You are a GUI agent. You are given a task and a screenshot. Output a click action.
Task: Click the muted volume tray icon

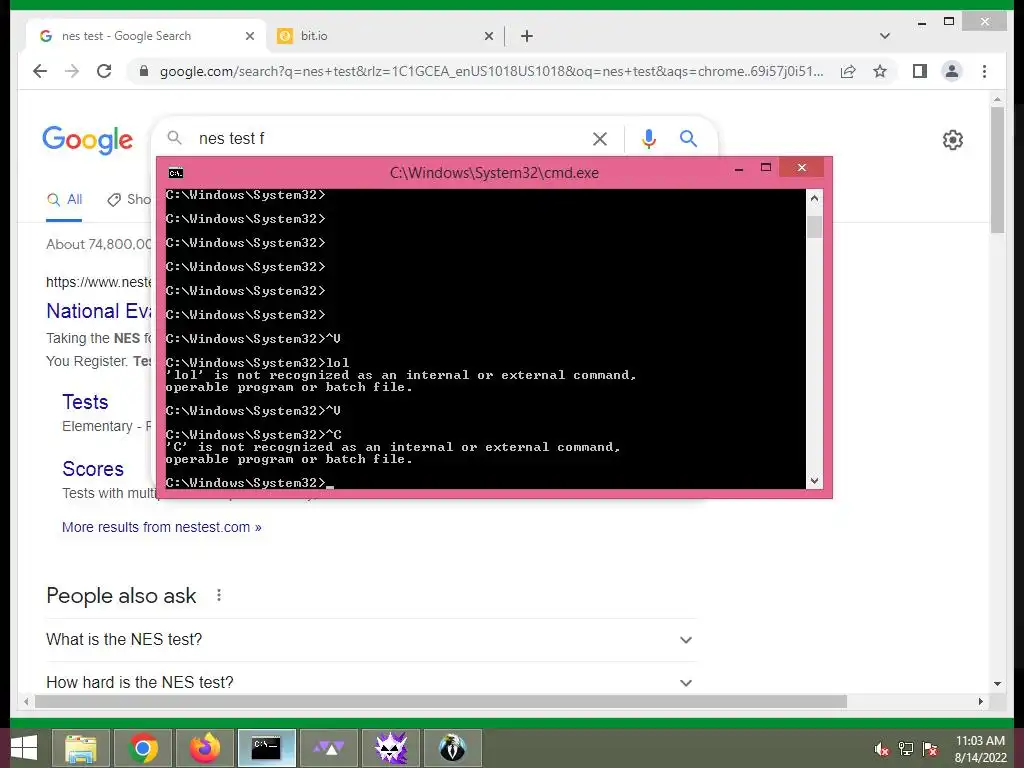pyautogui.click(x=882, y=749)
